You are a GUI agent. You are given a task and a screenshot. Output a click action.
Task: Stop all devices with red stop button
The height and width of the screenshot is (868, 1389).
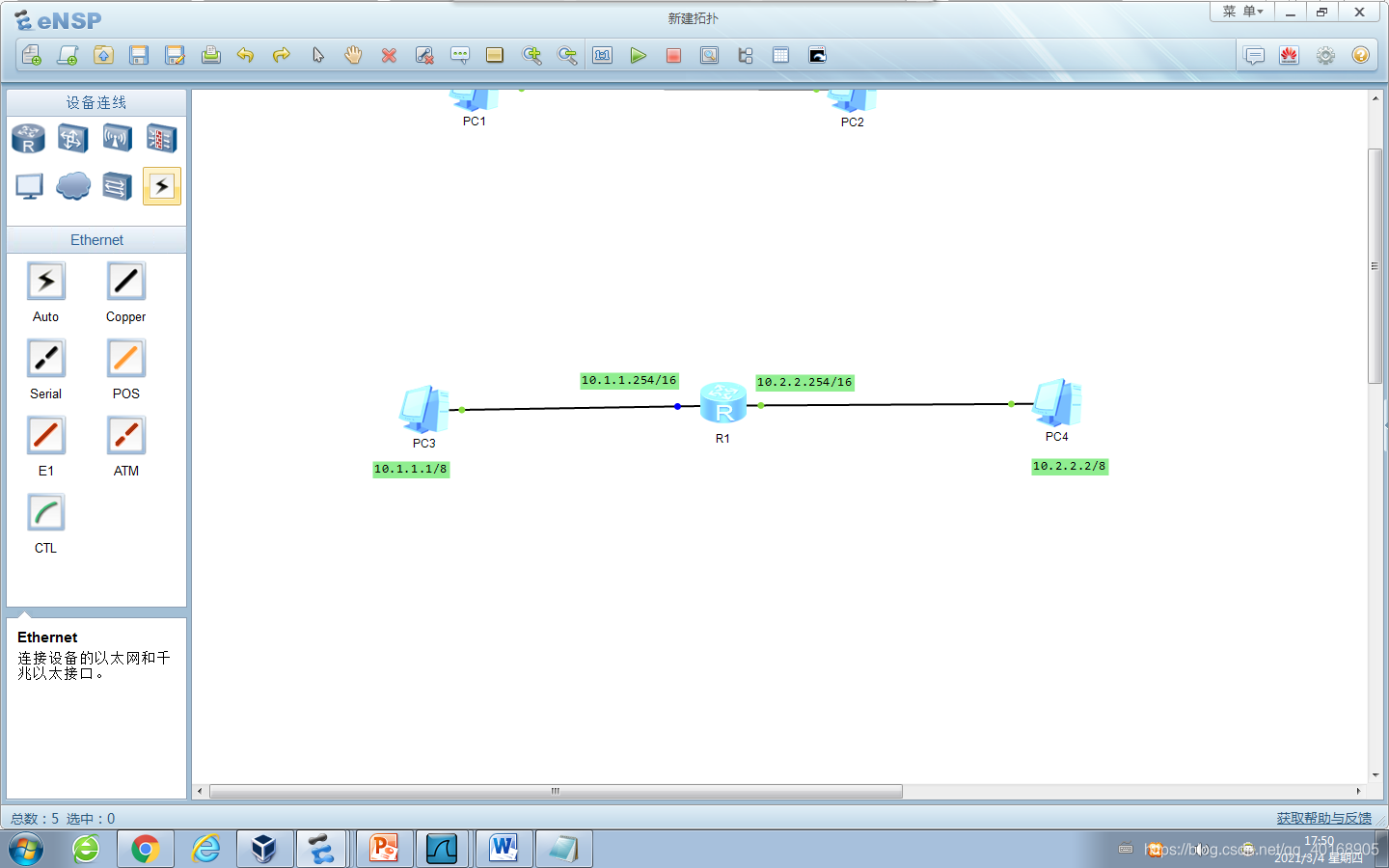click(673, 55)
